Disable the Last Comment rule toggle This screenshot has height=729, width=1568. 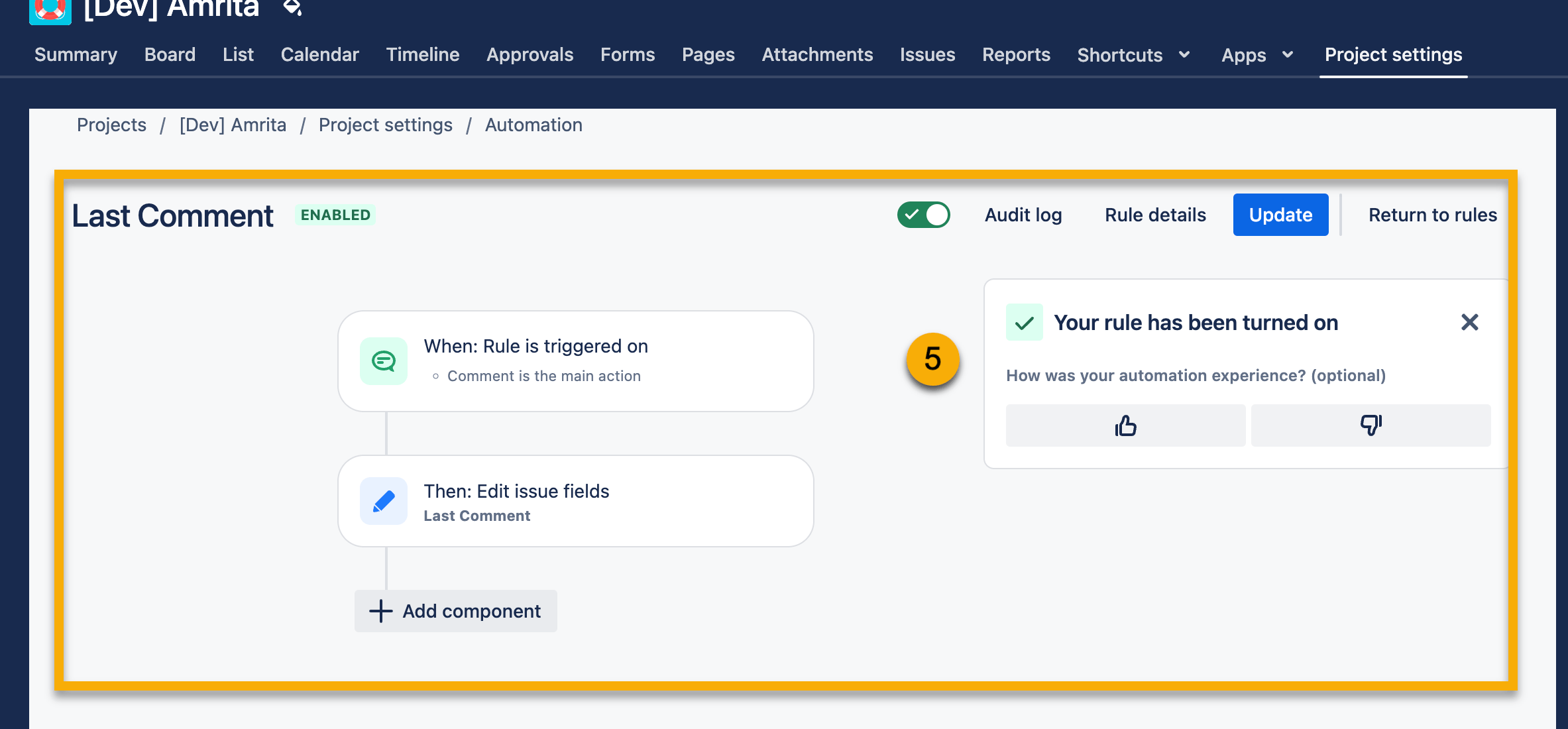coord(924,215)
